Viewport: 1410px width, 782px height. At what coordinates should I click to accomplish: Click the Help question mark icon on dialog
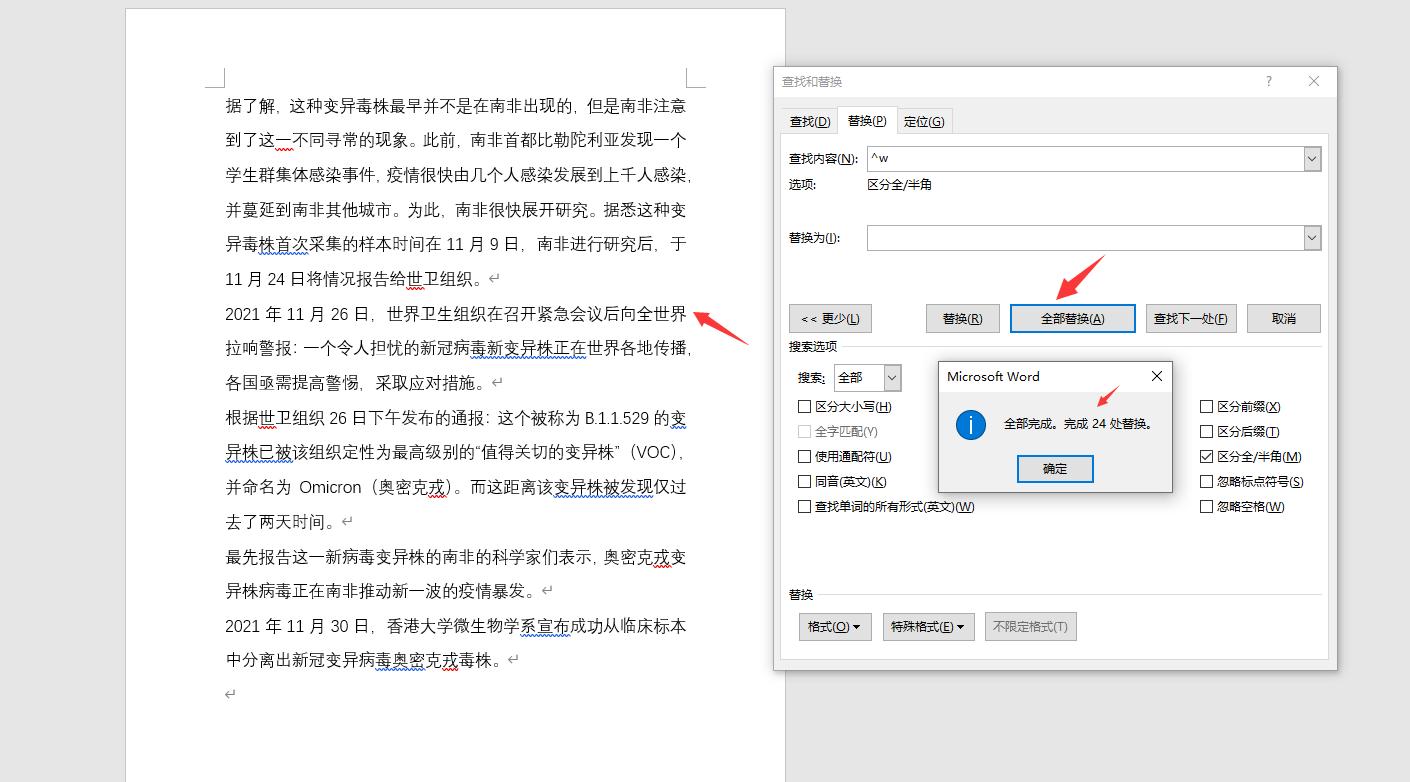pyautogui.click(x=1268, y=81)
